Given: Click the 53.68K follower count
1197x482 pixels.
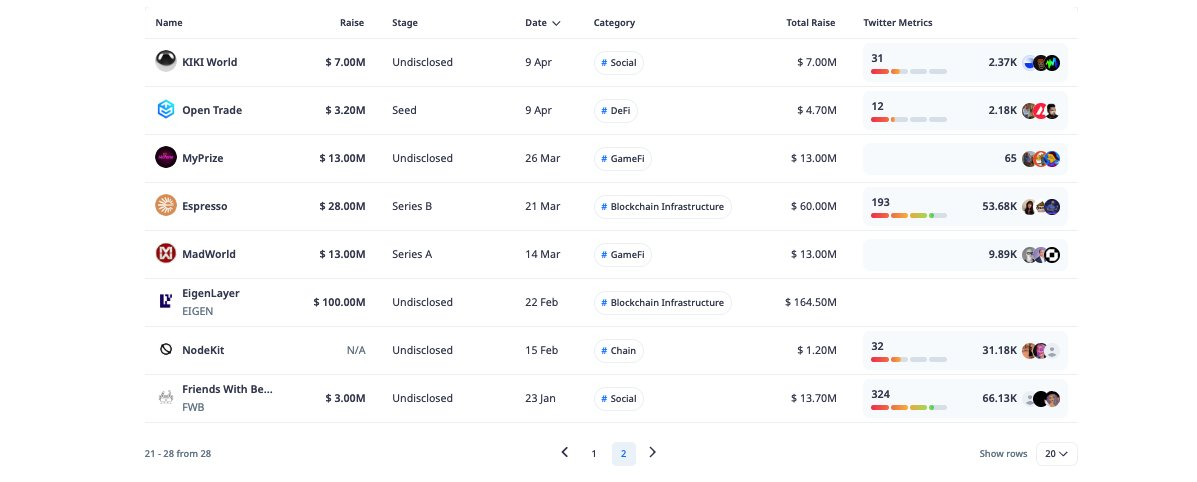Looking at the screenshot, I should click(x=999, y=206).
